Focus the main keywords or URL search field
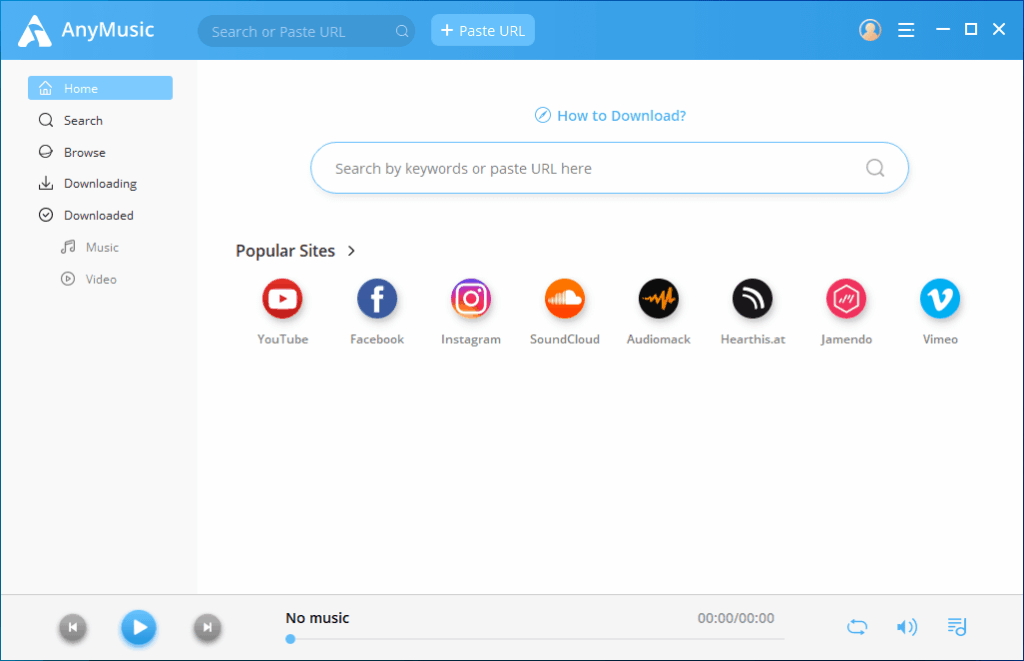The image size is (1024, 661). [x=609, y=169]
